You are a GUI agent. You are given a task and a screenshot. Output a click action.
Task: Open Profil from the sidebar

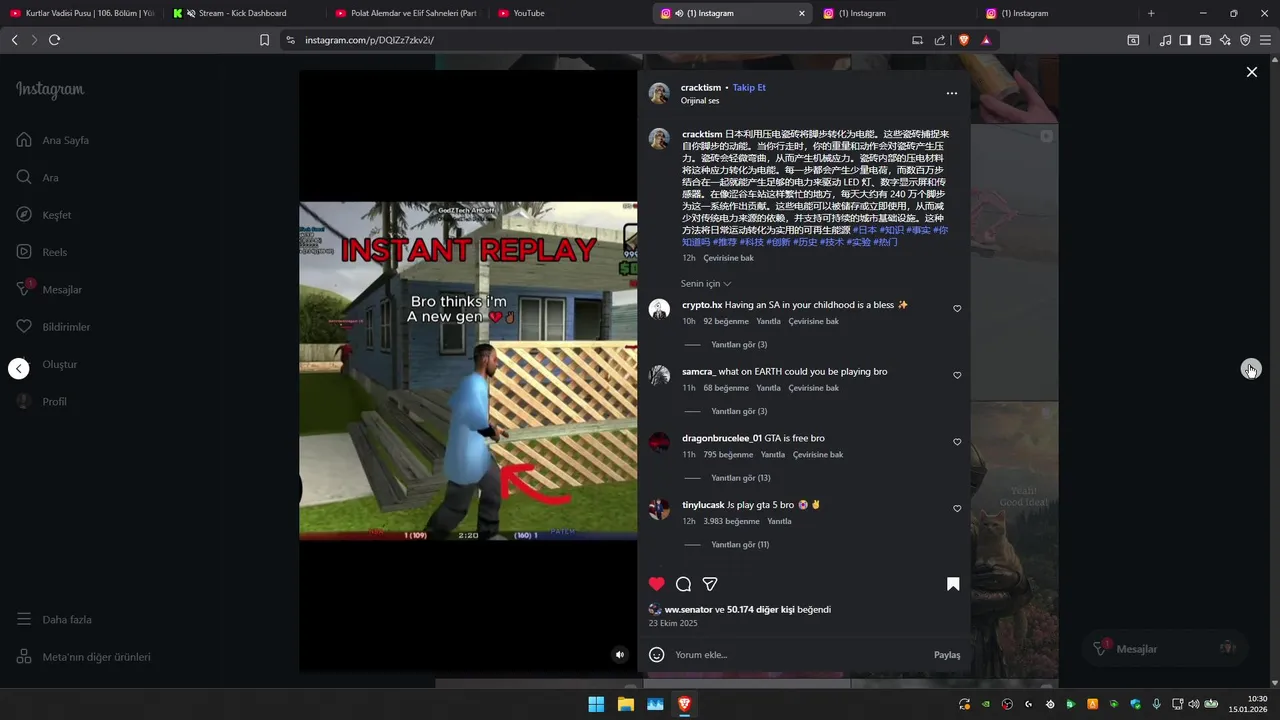pyautogui.click(x=42, y=401)
